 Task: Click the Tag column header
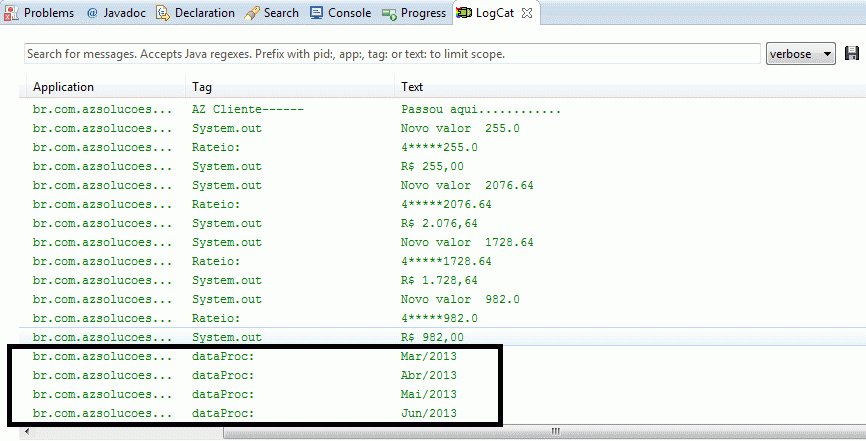[202, 87]
